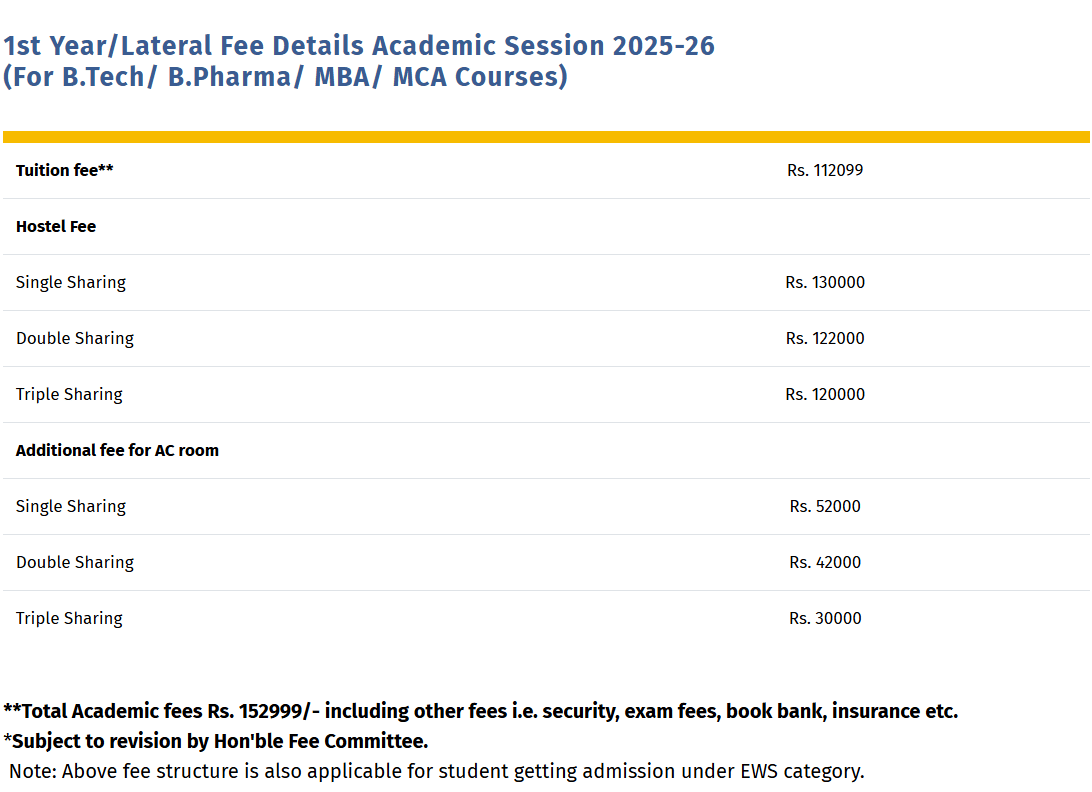Click the Rs. 120000 amount

point(825,394)
